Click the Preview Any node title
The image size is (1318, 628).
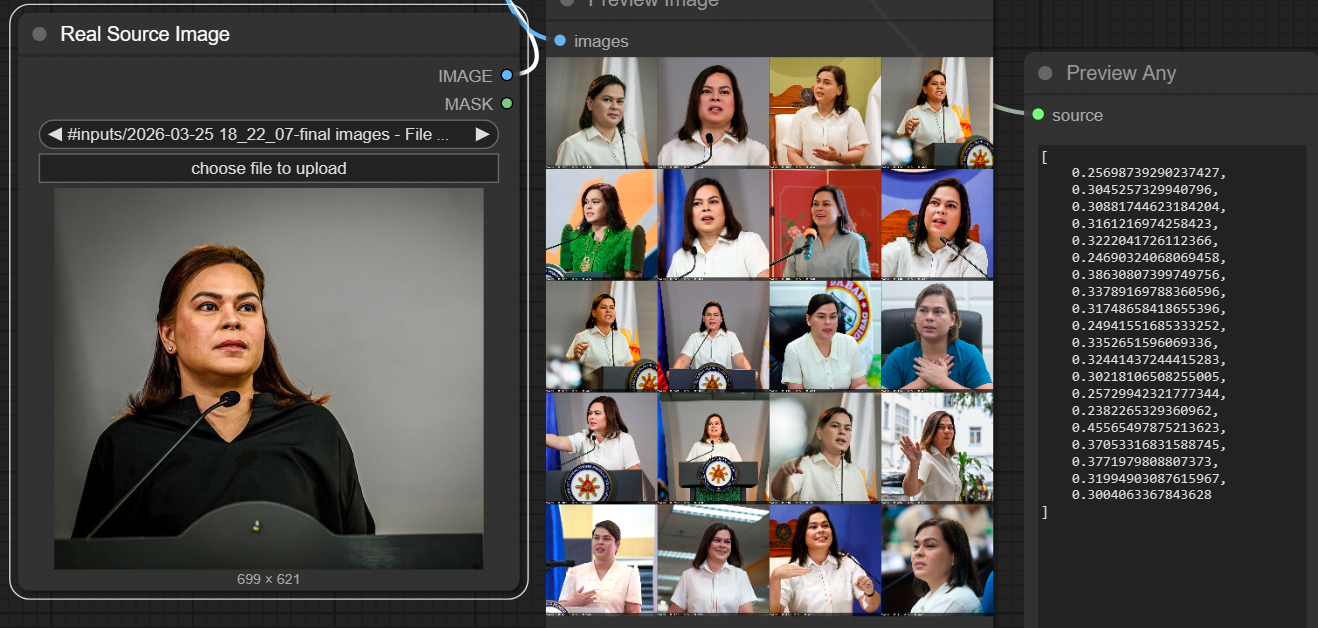pos(1121,73)
